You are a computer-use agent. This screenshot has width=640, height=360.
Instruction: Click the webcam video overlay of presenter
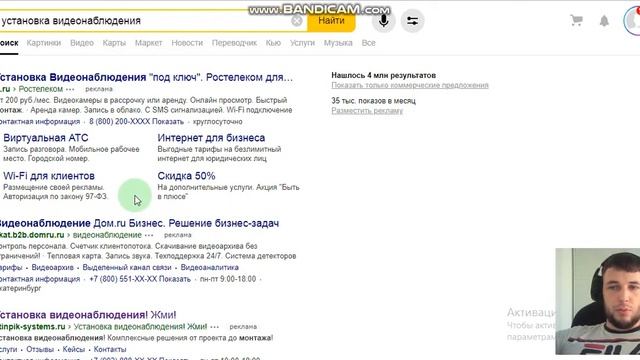(x=598, y=301)
